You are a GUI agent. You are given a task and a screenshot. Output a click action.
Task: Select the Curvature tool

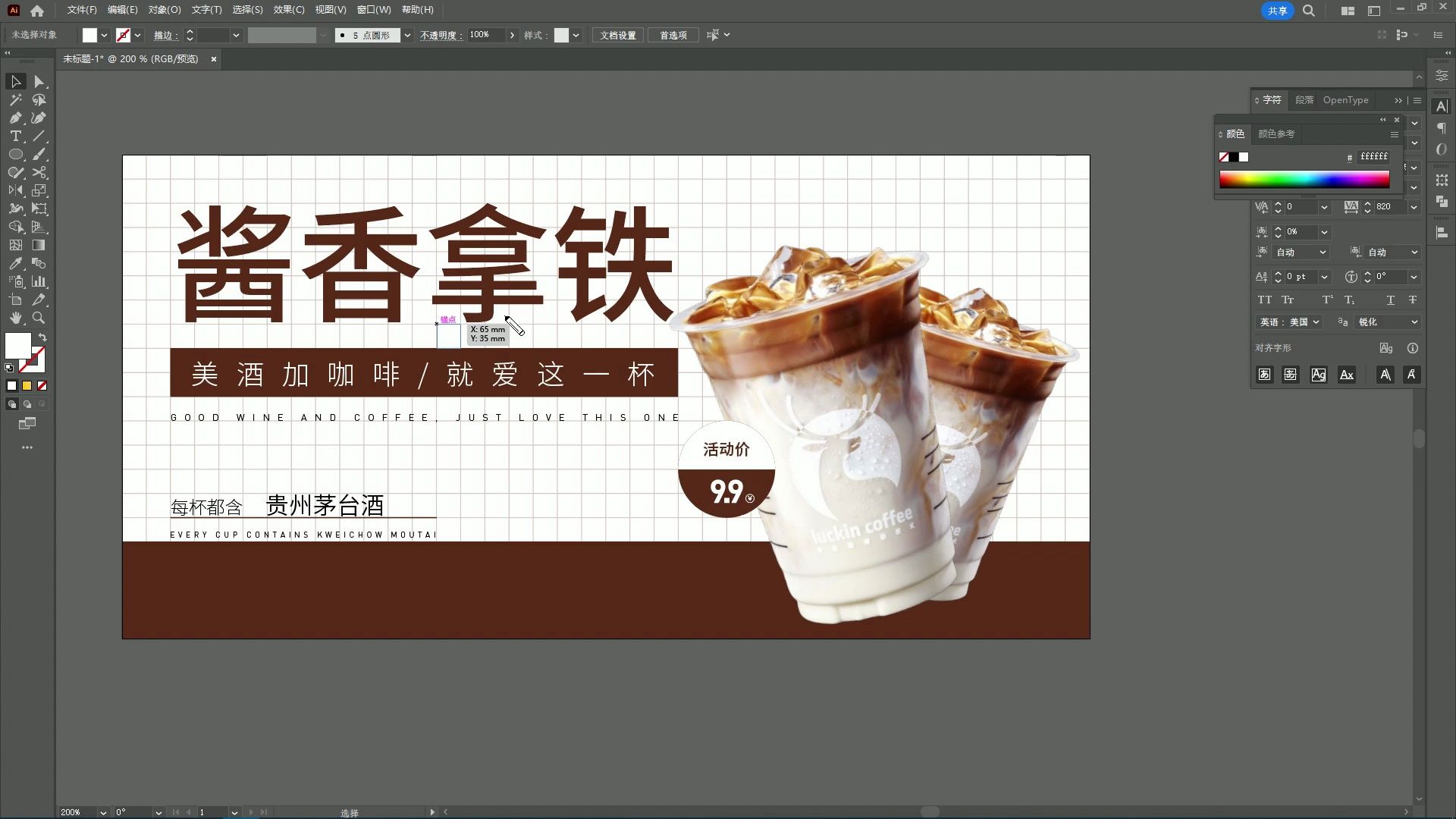click(39, 118)
